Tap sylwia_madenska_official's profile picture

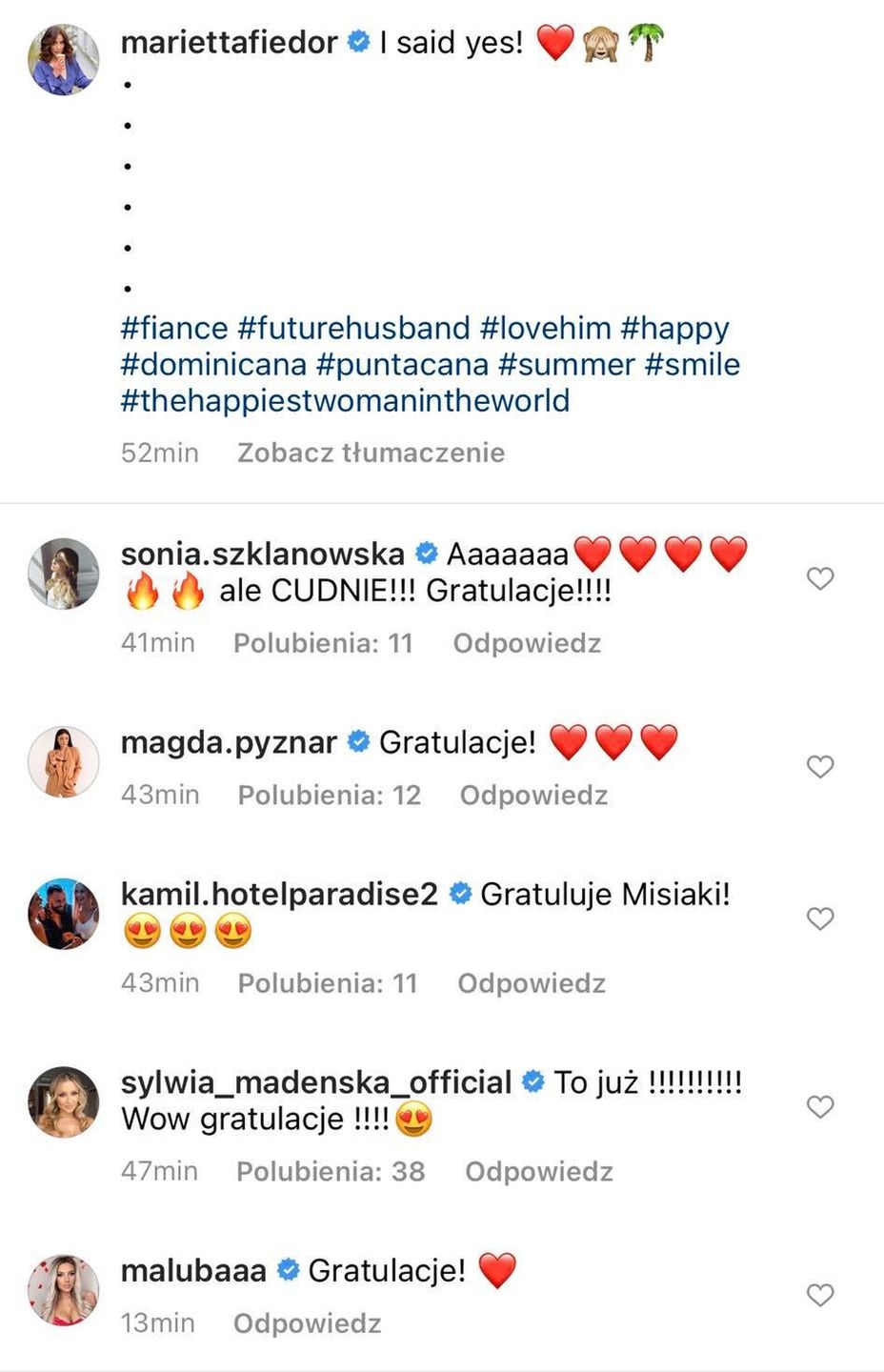pos(64,1101)
